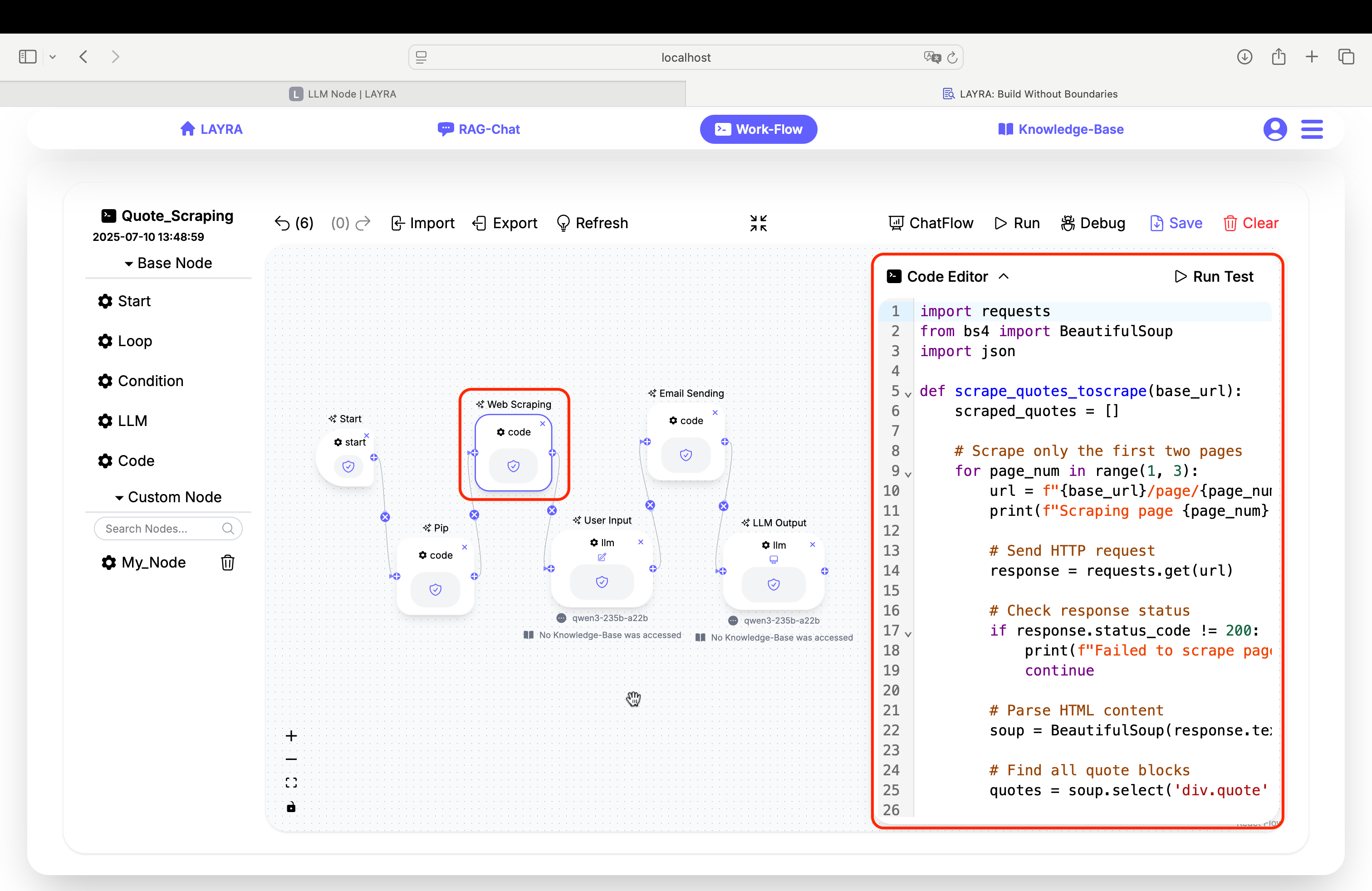Screen dimensions: 1372x891
Task: Open browser downloads
Action: pos(1245,56)
